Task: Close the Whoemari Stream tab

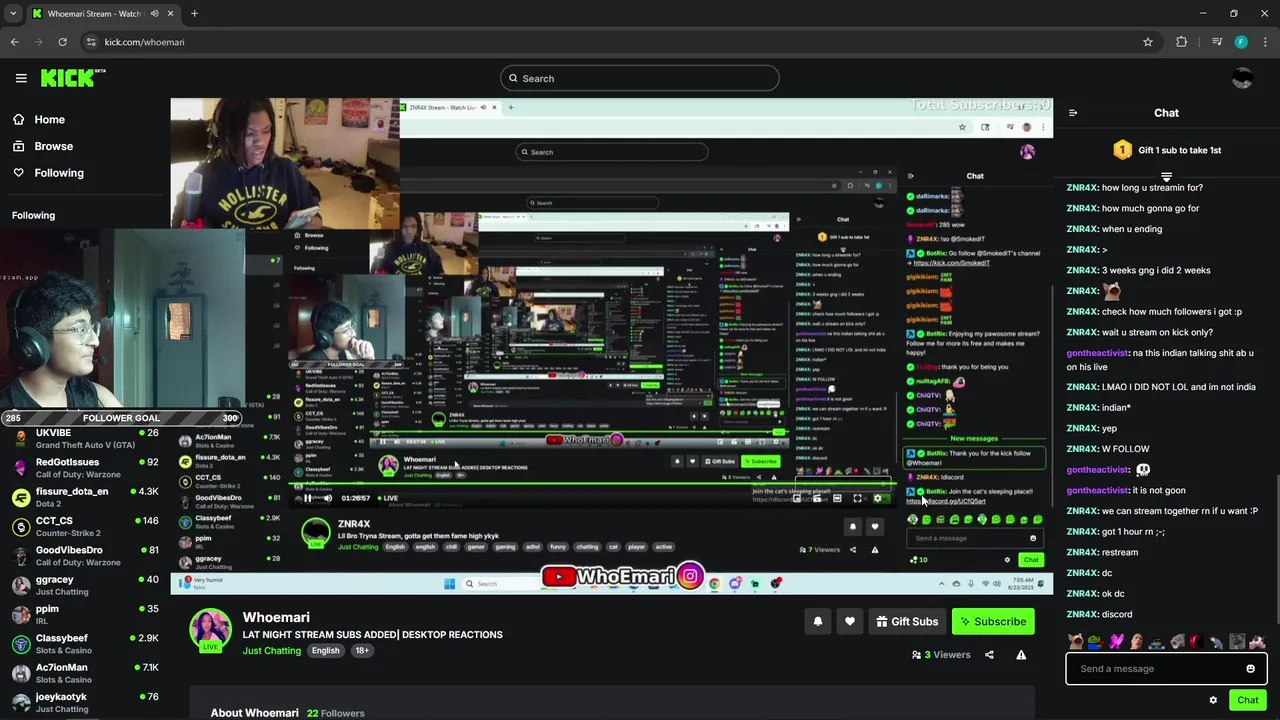Action: click(170, 14)
